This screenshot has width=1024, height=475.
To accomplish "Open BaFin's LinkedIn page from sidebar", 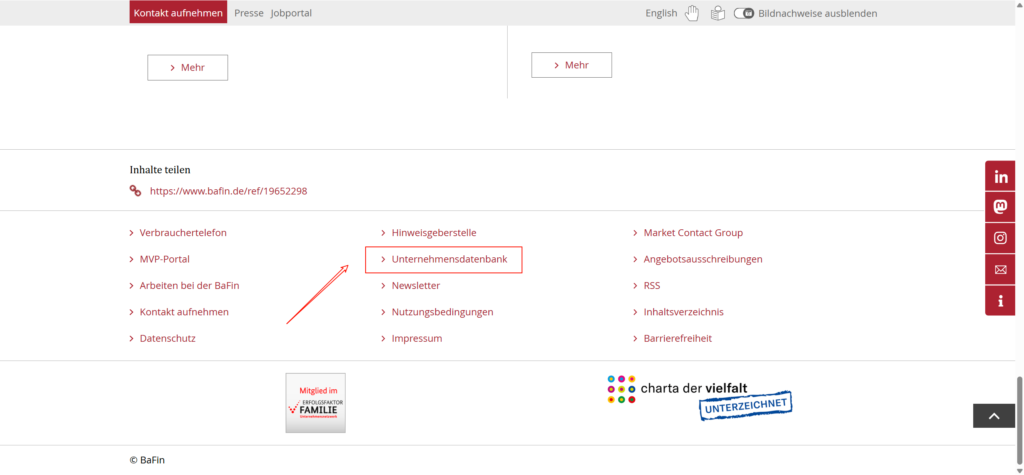I will click(1000, 177).
